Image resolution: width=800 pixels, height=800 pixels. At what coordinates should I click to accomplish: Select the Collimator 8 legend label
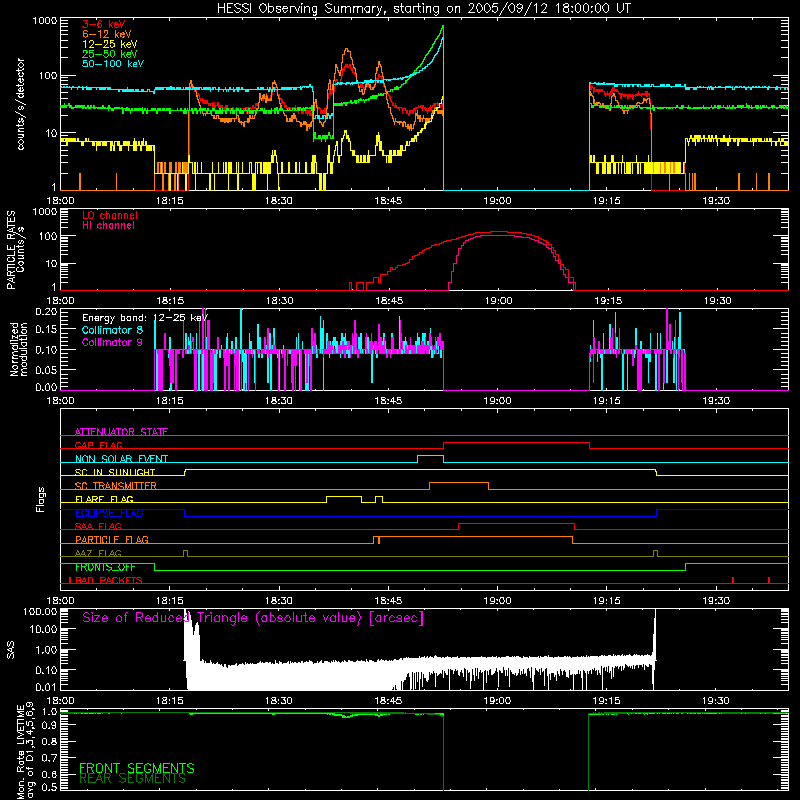point(112,330)
